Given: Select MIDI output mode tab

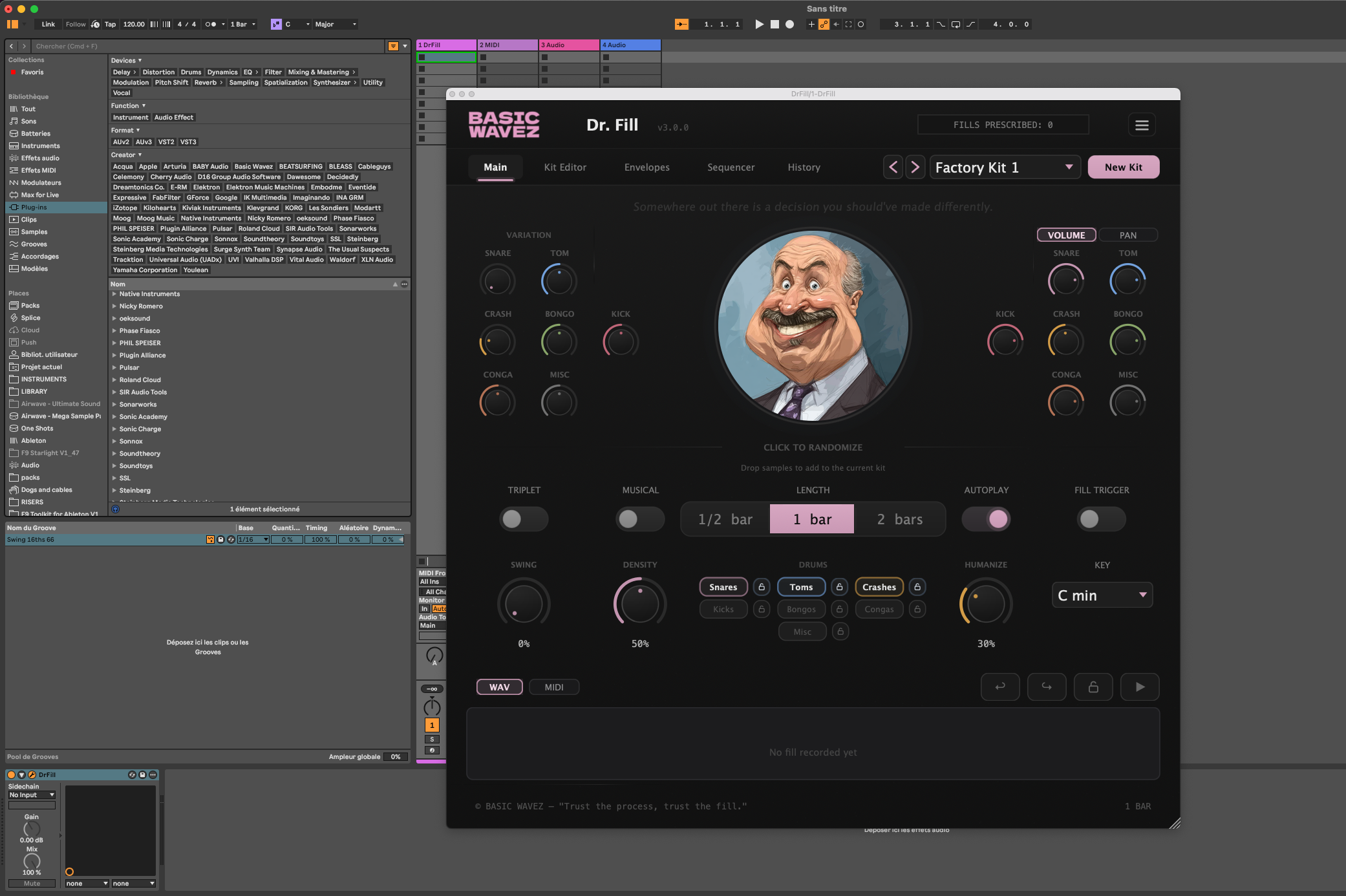Looking at the screenshot, I should coord(554,687).
